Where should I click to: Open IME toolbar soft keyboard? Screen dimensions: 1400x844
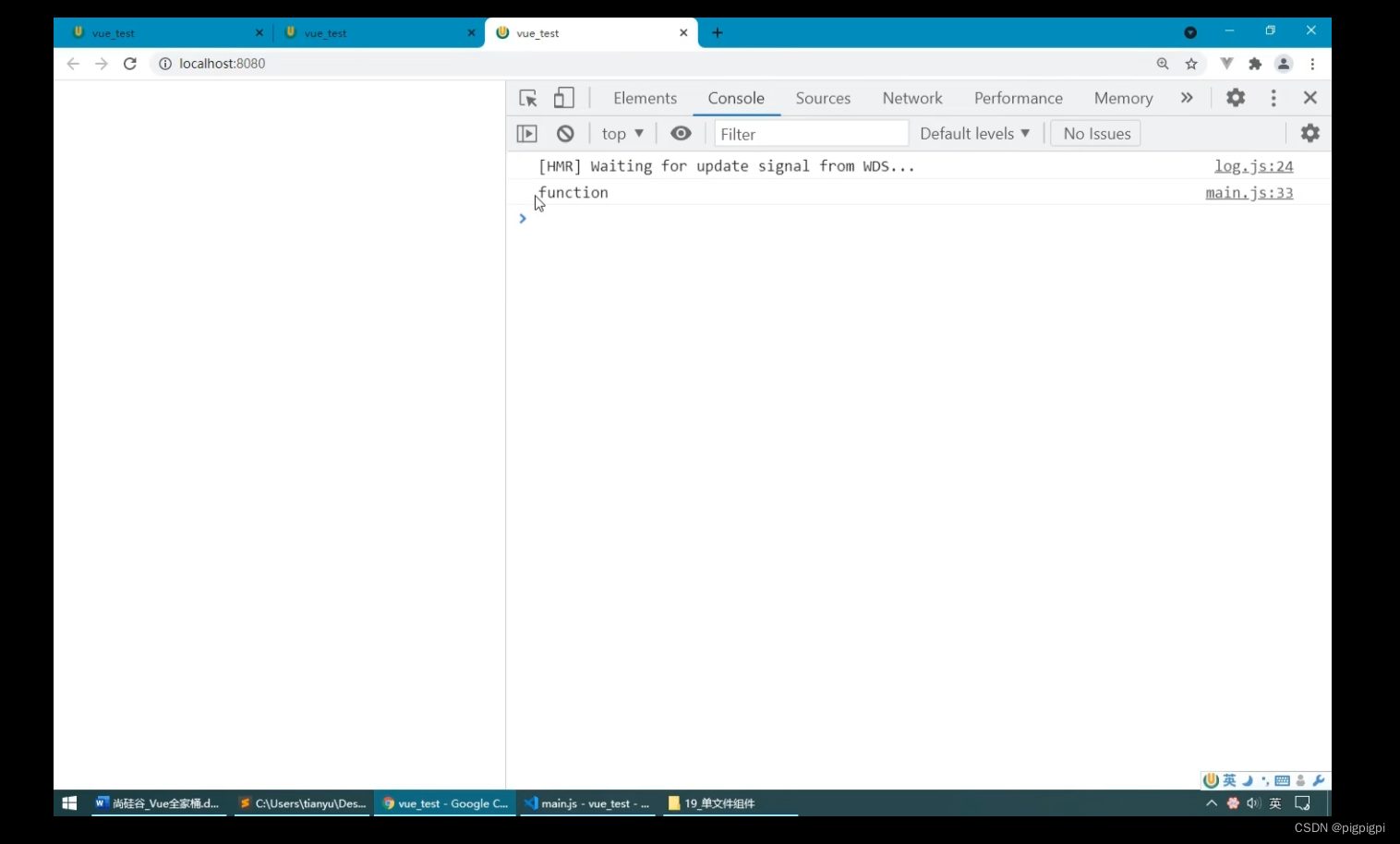point(1283,780)
